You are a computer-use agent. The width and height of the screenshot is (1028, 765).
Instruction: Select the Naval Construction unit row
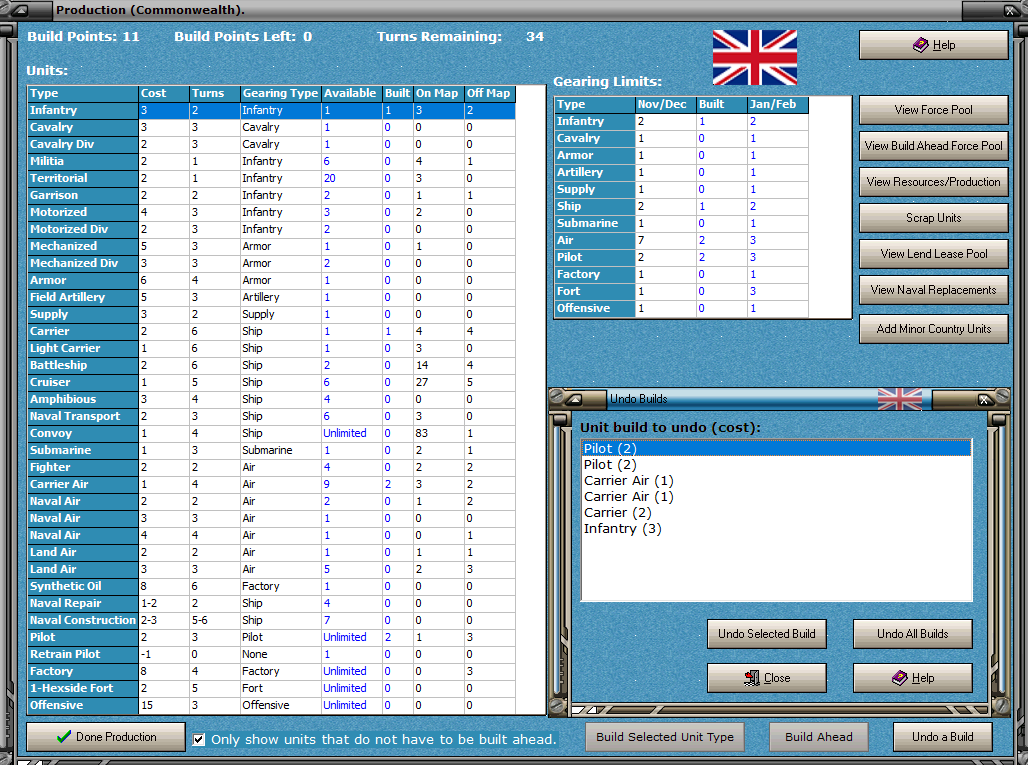[x=271, y=620]
